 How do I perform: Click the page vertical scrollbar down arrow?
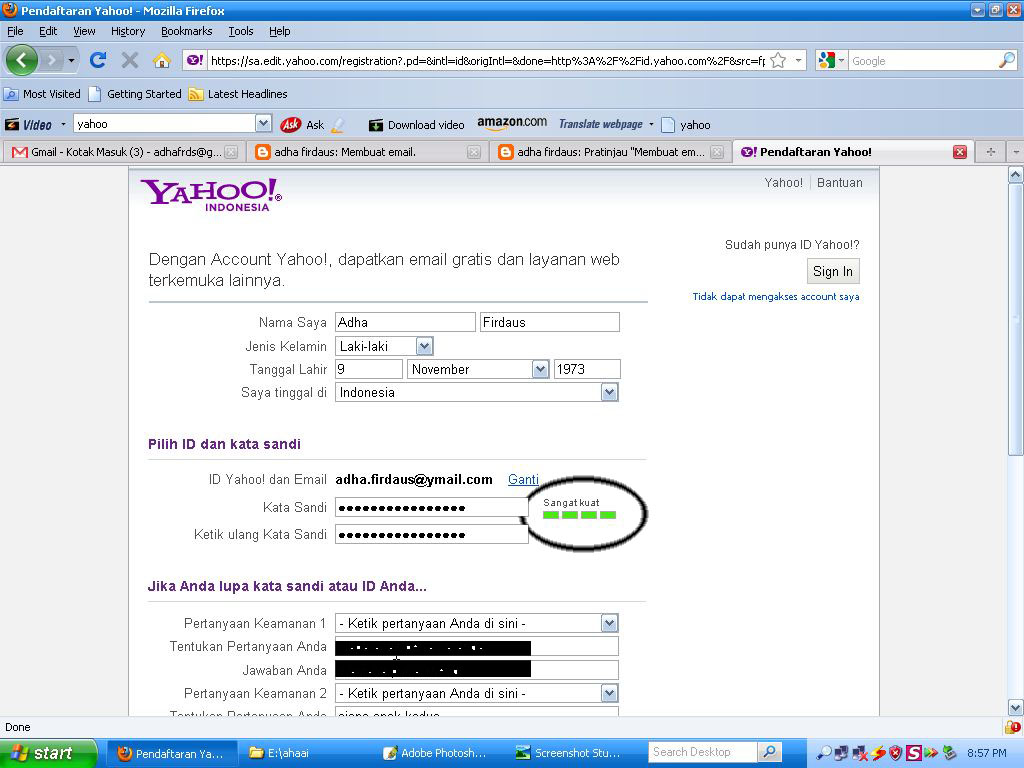(x=1016, y=707)
